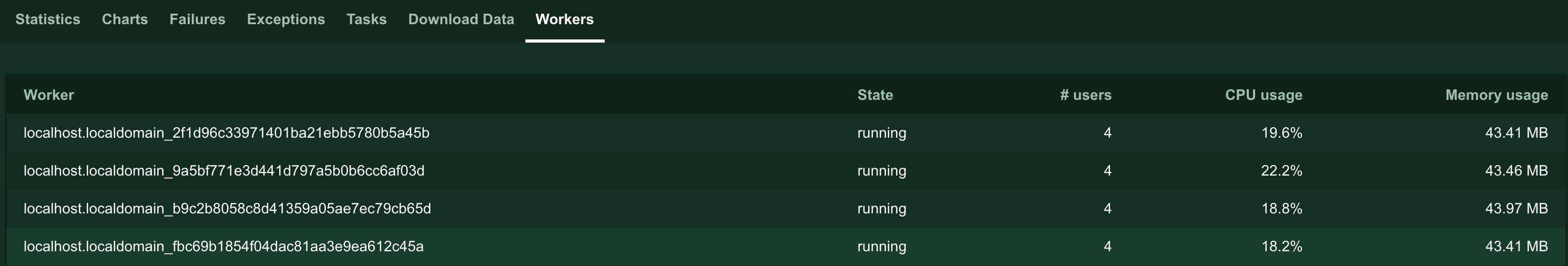Switch to the Charts tab
The image size is (1568, 266).
(125, 19)
